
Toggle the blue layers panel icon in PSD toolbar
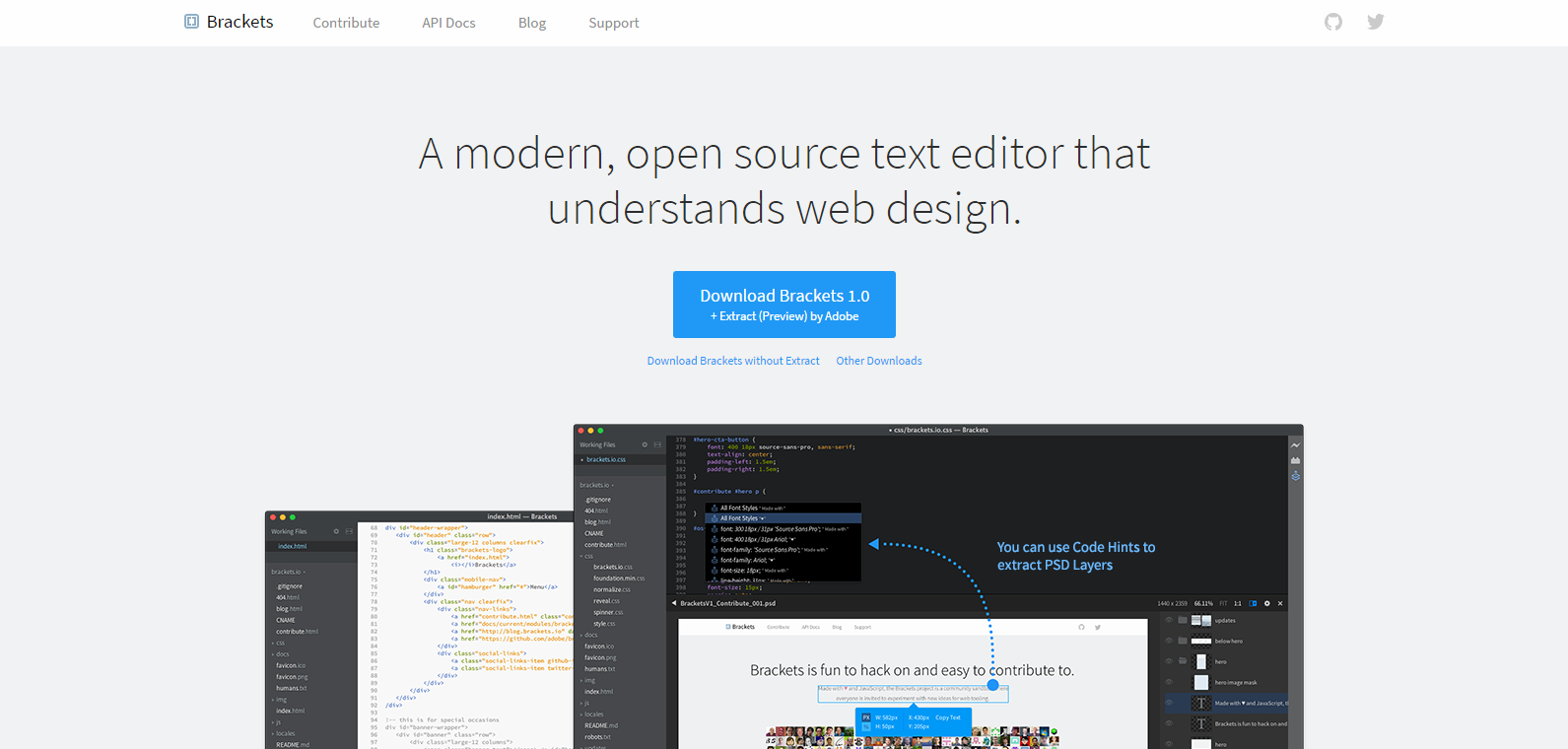tap(1253, 603)
